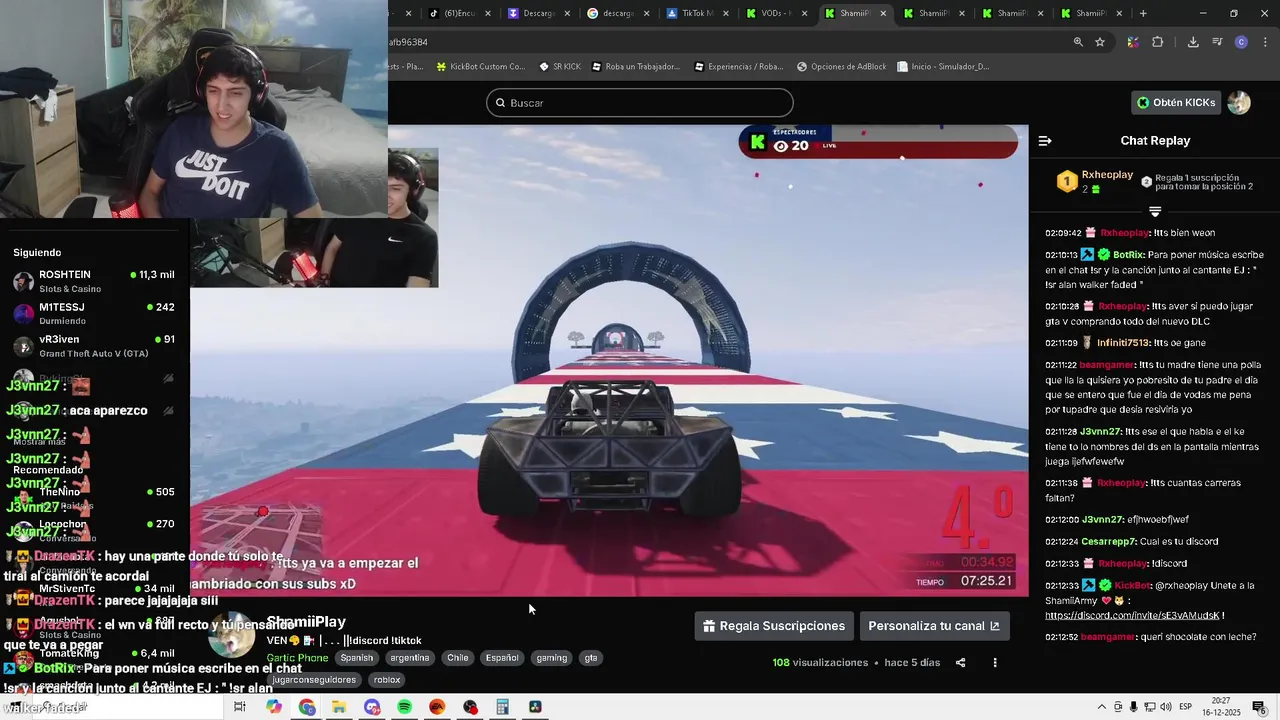The image size is (1280, 720).
Task: Select the roblox tag
Action: 387,680
